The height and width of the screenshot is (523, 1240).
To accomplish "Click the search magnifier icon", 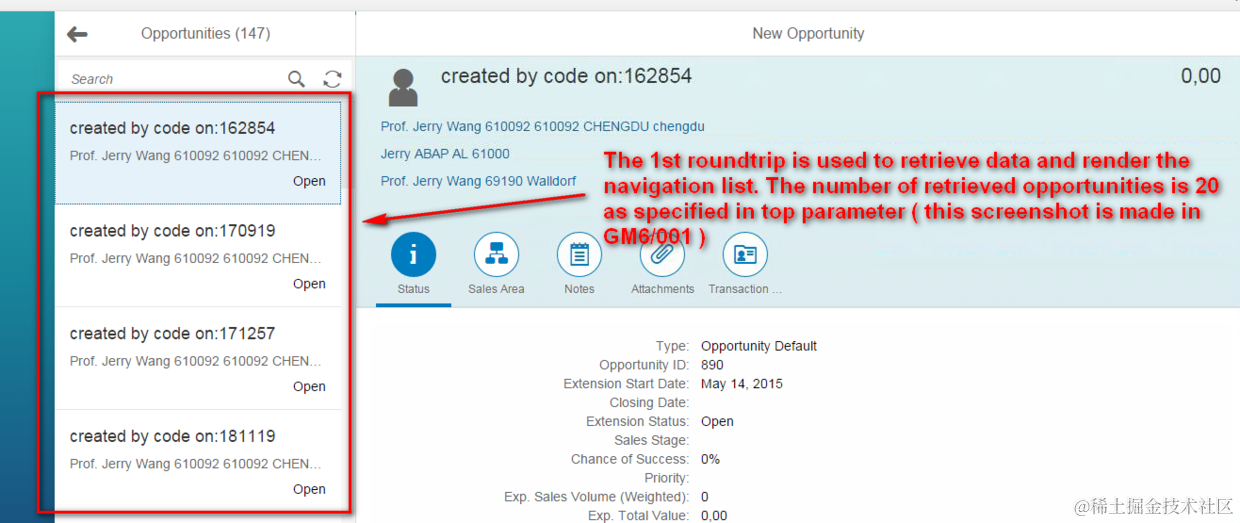I will [x=296, y=79].
